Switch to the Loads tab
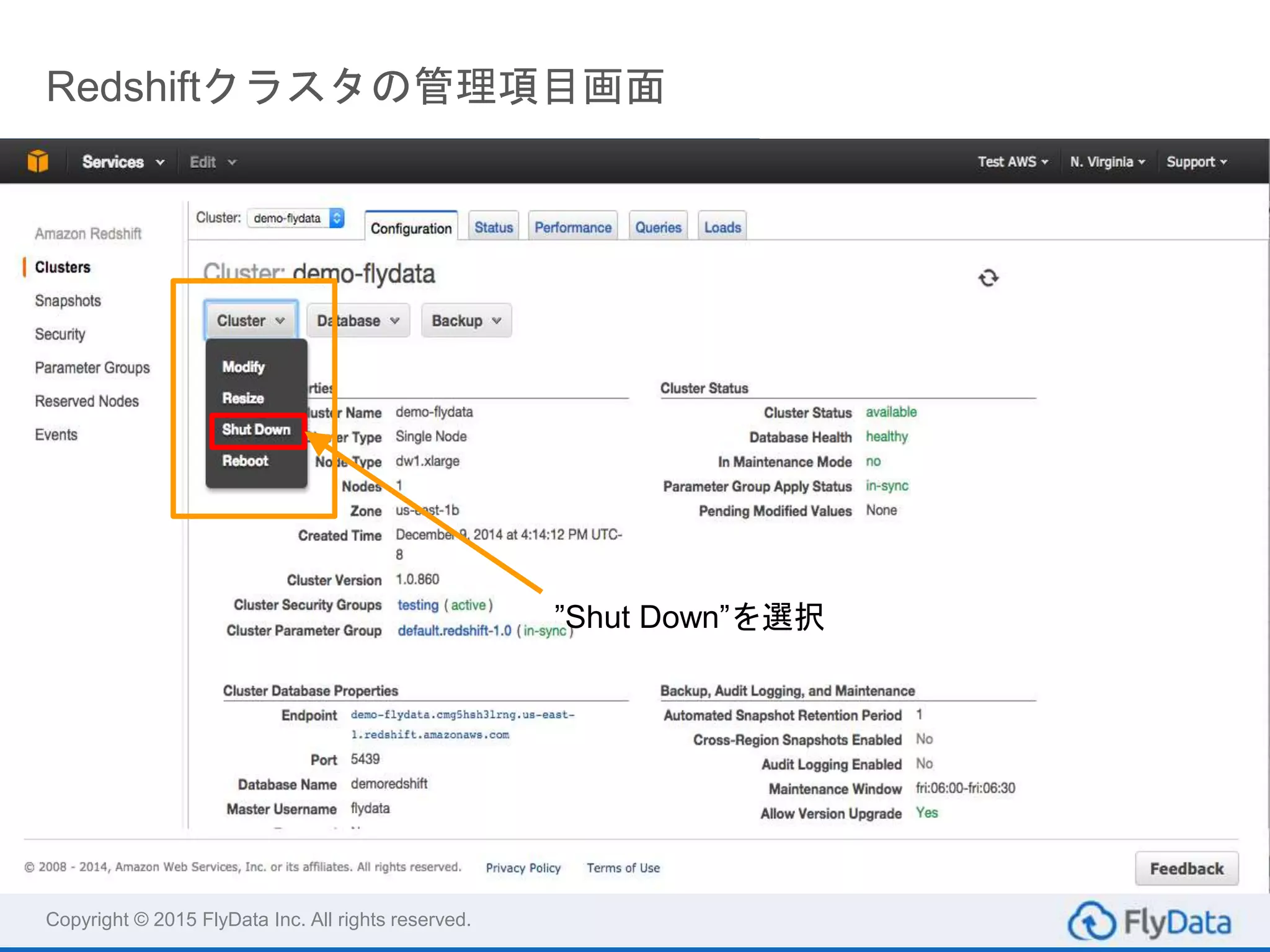The image size is (1270, 952). click(722, 227)
